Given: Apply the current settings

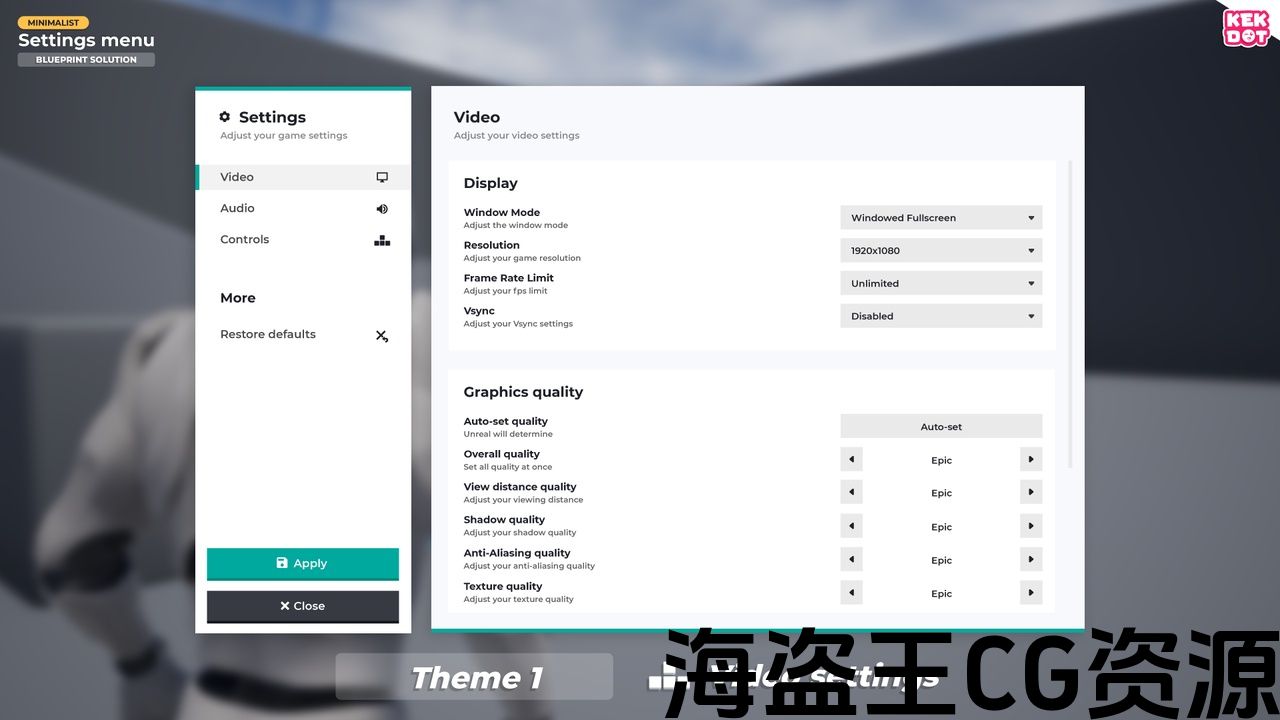Looking at the screenshot, I should (x=302, y=564).
